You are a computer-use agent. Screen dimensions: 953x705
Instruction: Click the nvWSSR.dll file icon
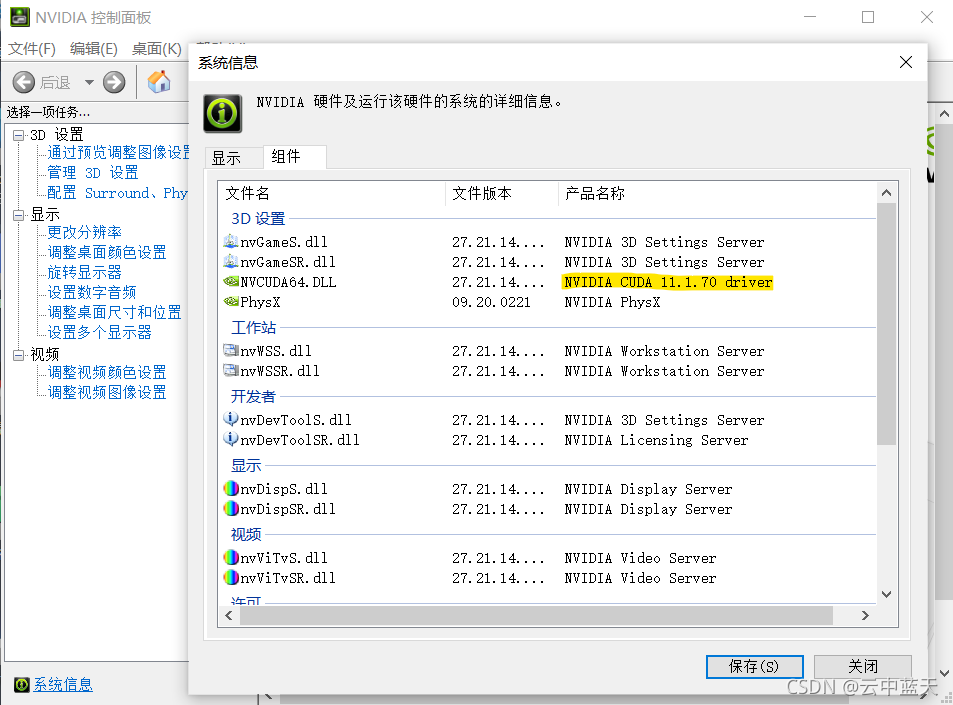tap(230, 370)
